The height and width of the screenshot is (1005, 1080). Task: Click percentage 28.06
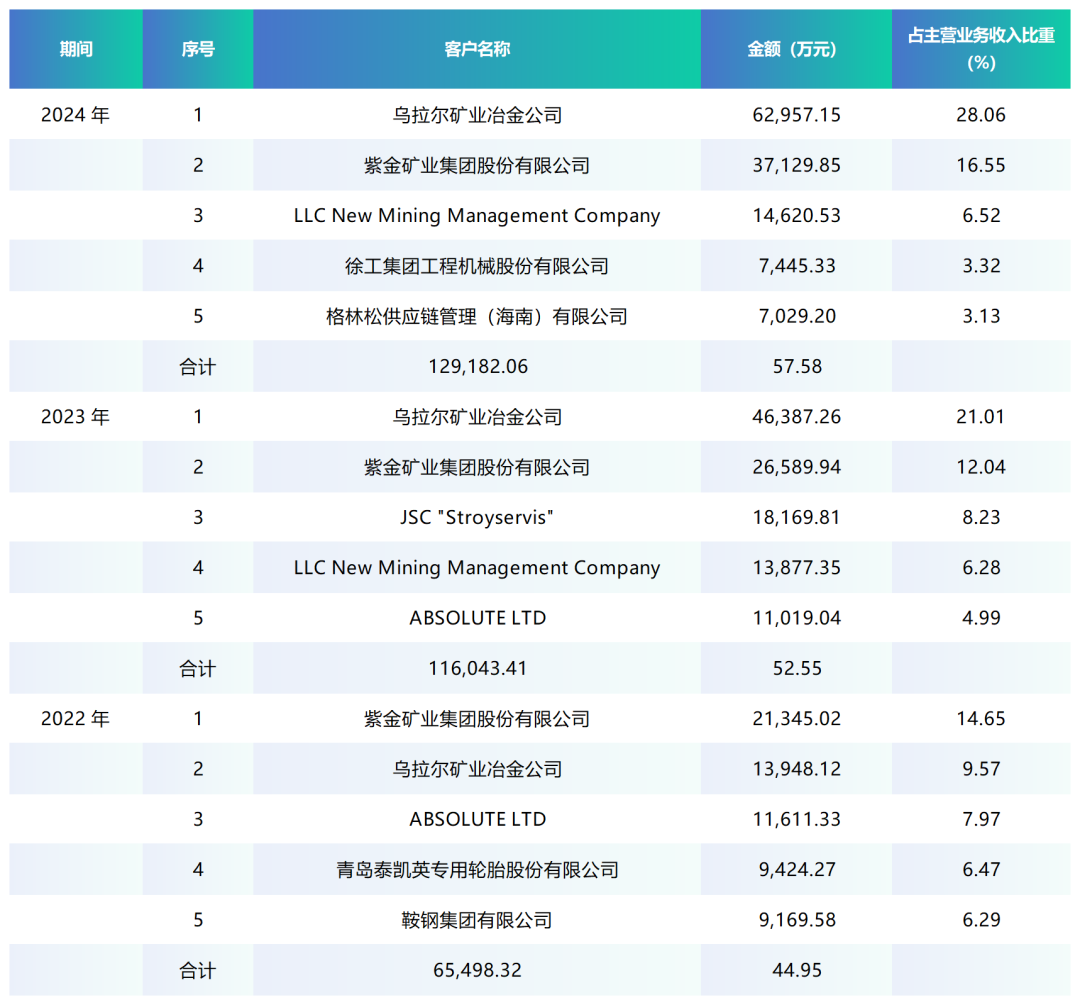981,114
